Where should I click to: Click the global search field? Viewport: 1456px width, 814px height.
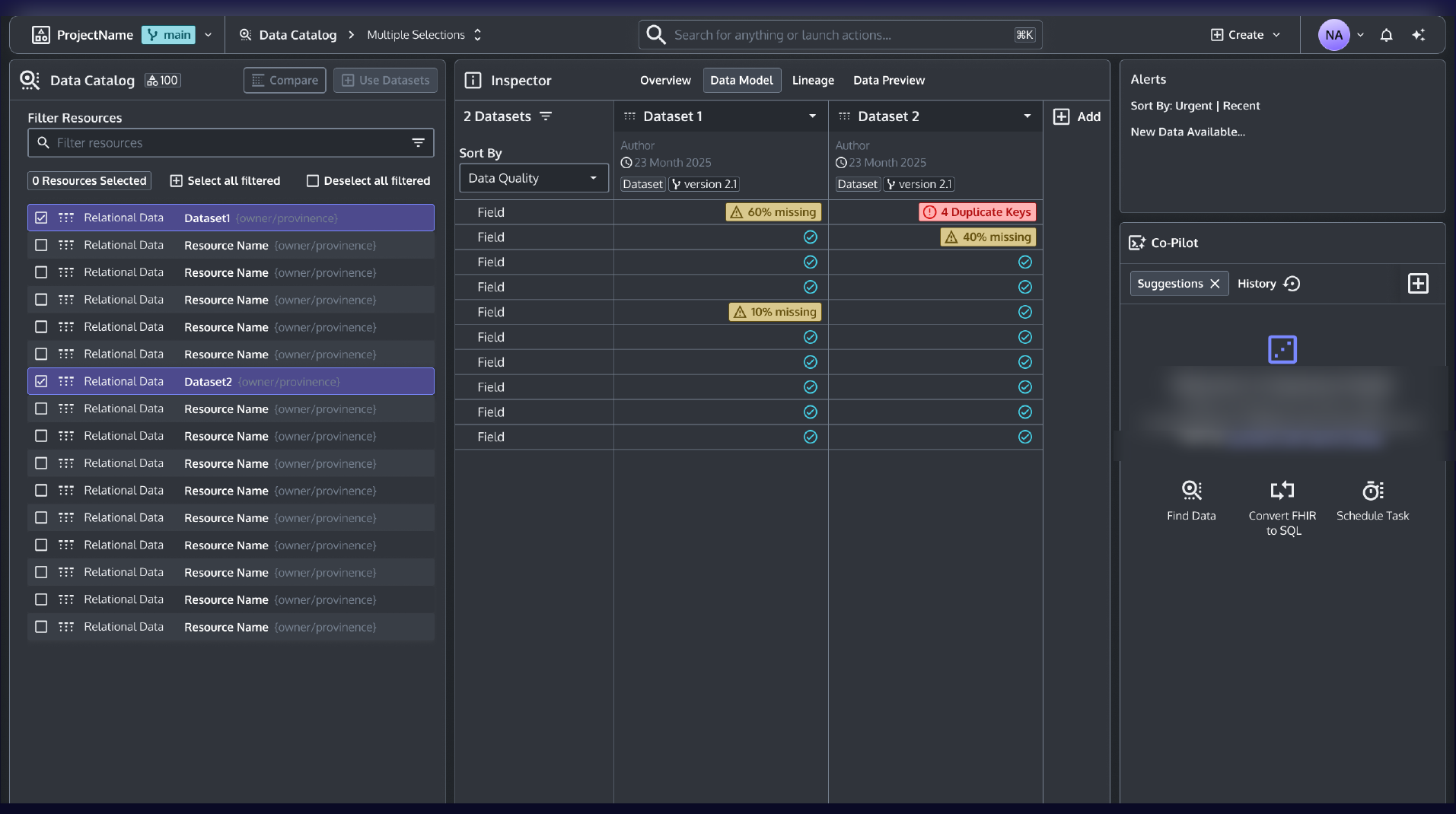[840, 35]
